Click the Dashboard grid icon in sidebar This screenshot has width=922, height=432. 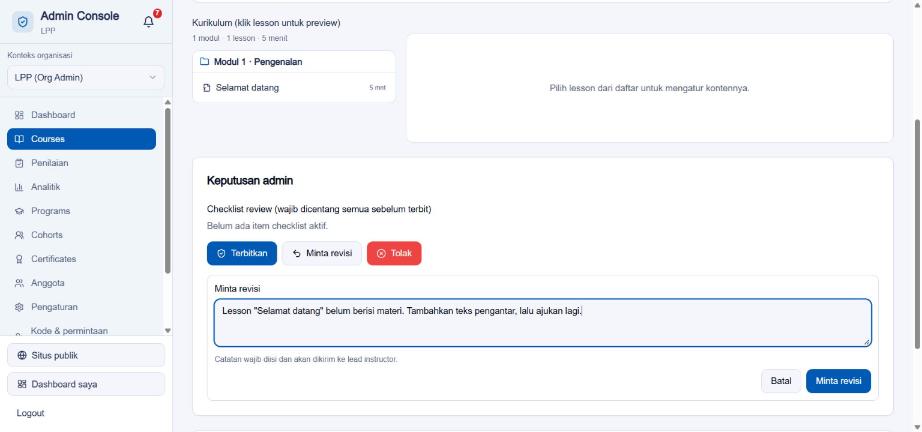[19, 115]
